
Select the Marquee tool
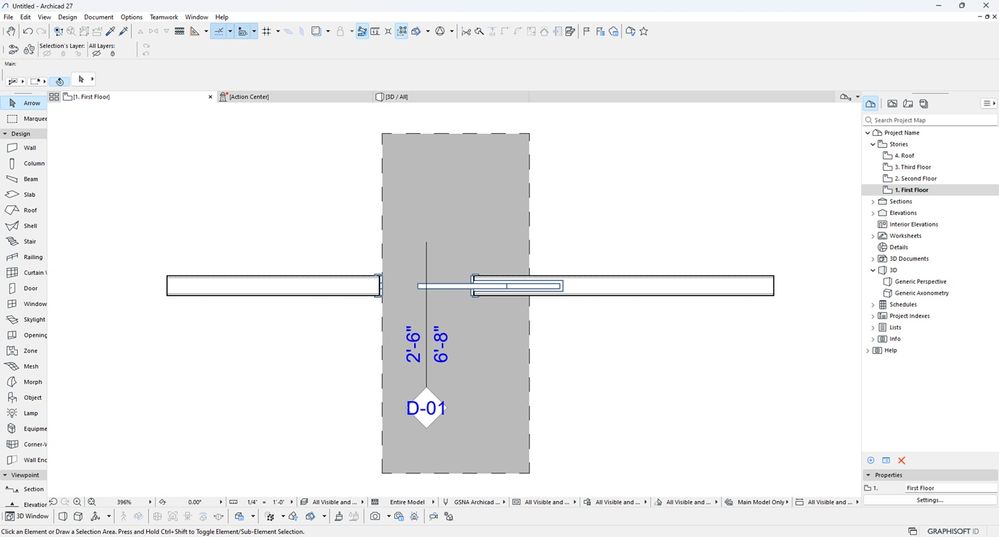24,118
